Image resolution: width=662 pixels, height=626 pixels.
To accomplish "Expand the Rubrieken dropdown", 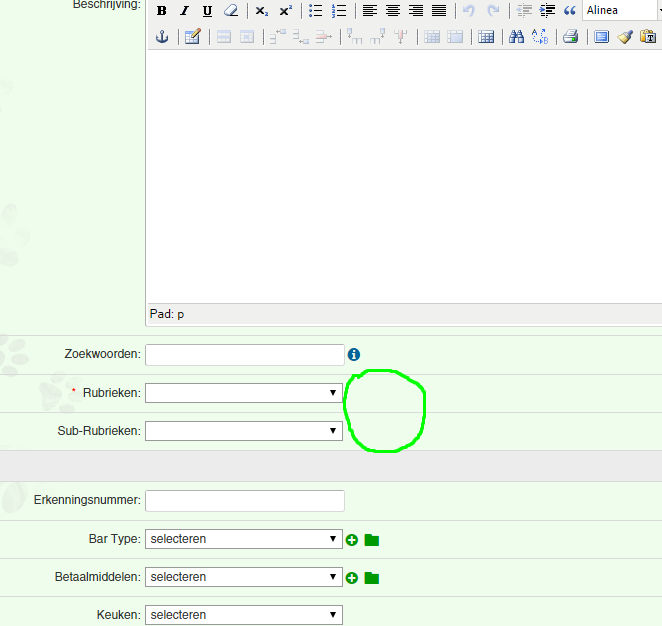I will click(243, 393).
